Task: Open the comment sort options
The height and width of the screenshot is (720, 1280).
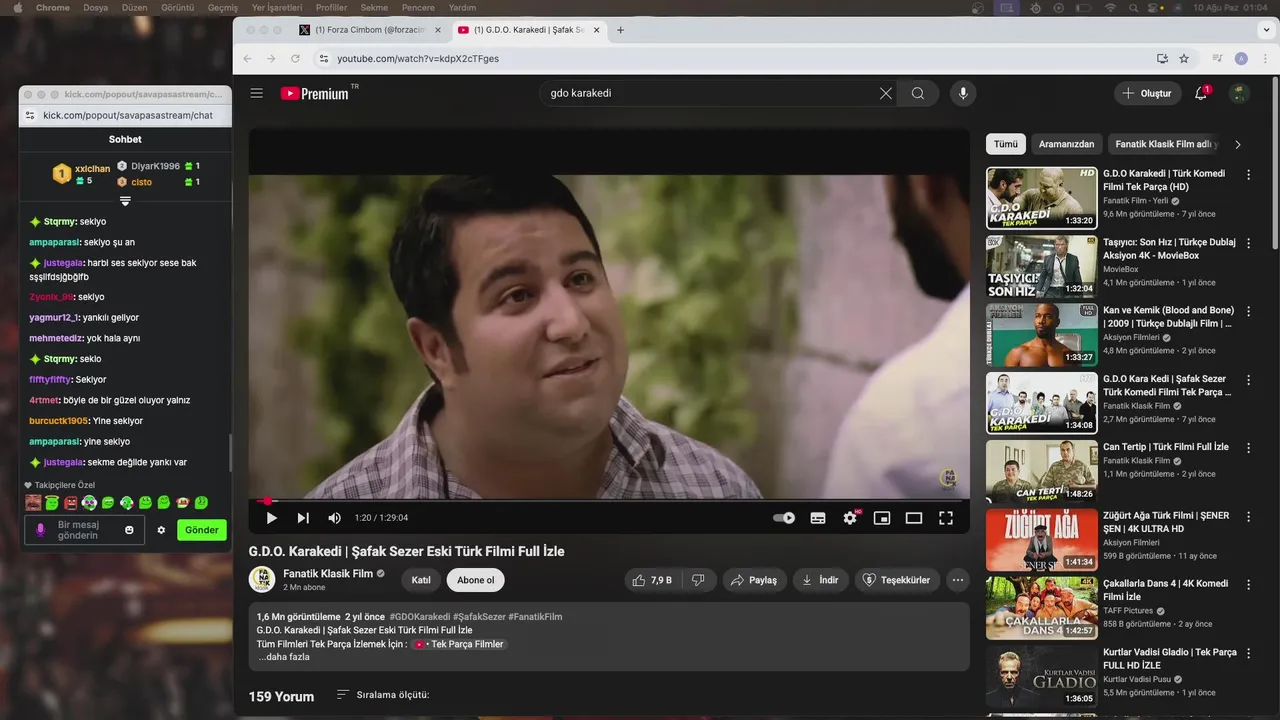Action: (383, 695)
